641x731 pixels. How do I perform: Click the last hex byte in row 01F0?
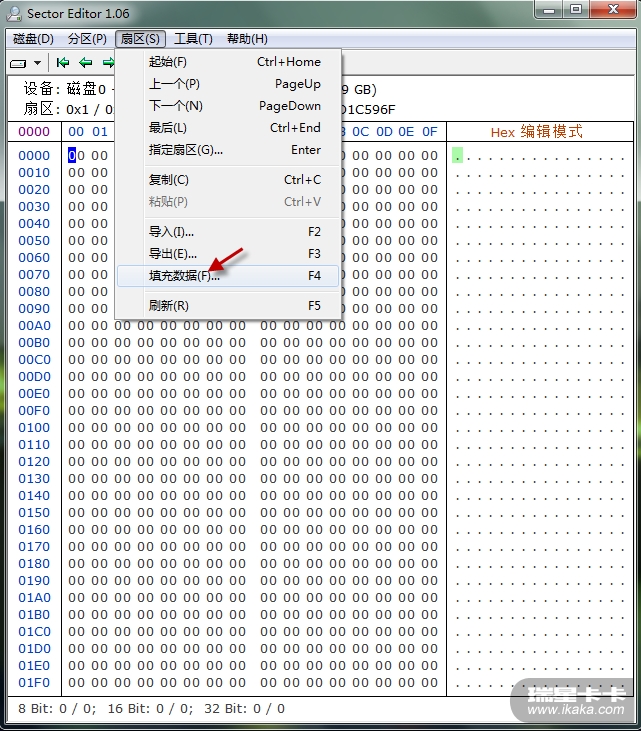[429, 683]
